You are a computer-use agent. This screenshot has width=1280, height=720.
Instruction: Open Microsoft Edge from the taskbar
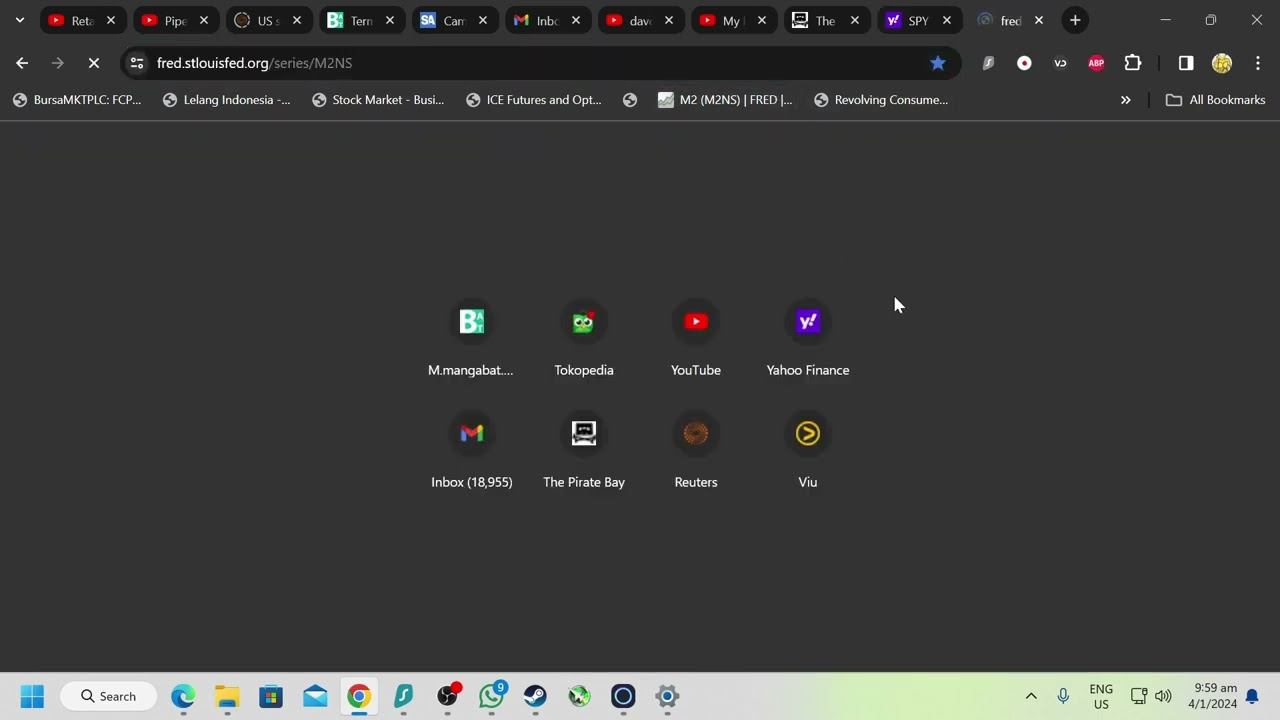(x=183, y=696)
